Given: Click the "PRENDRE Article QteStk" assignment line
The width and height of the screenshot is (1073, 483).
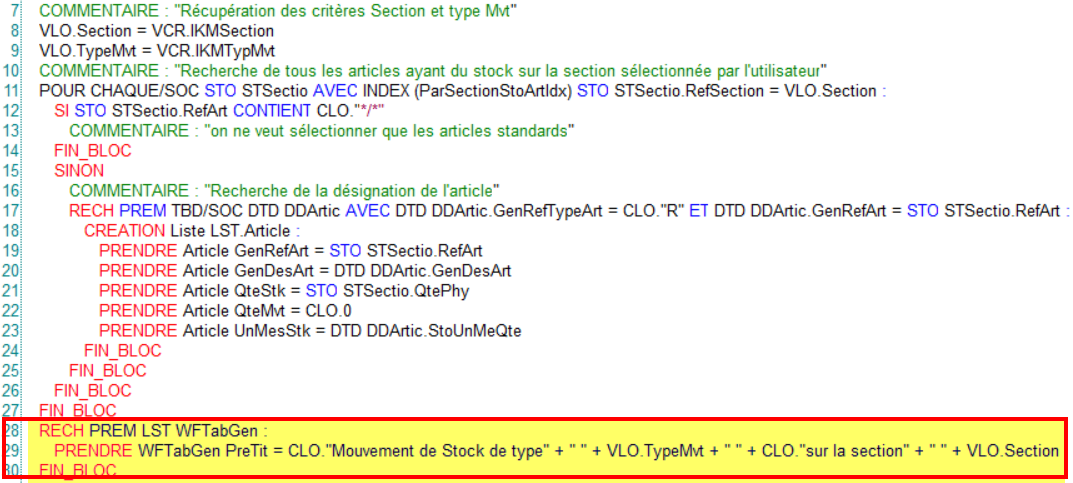Looking at the screenshot, I should [x=298, y=291].
